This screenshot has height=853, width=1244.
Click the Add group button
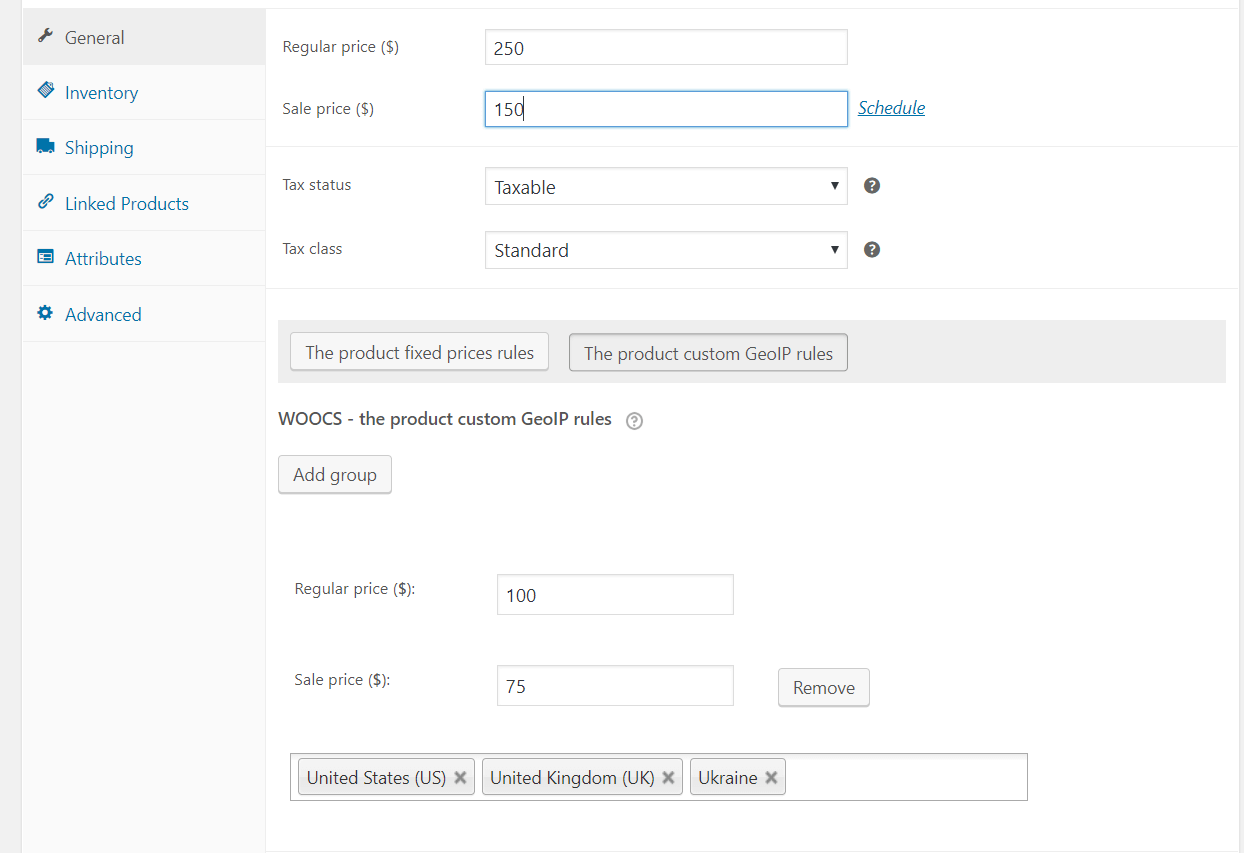pos(335,475)
